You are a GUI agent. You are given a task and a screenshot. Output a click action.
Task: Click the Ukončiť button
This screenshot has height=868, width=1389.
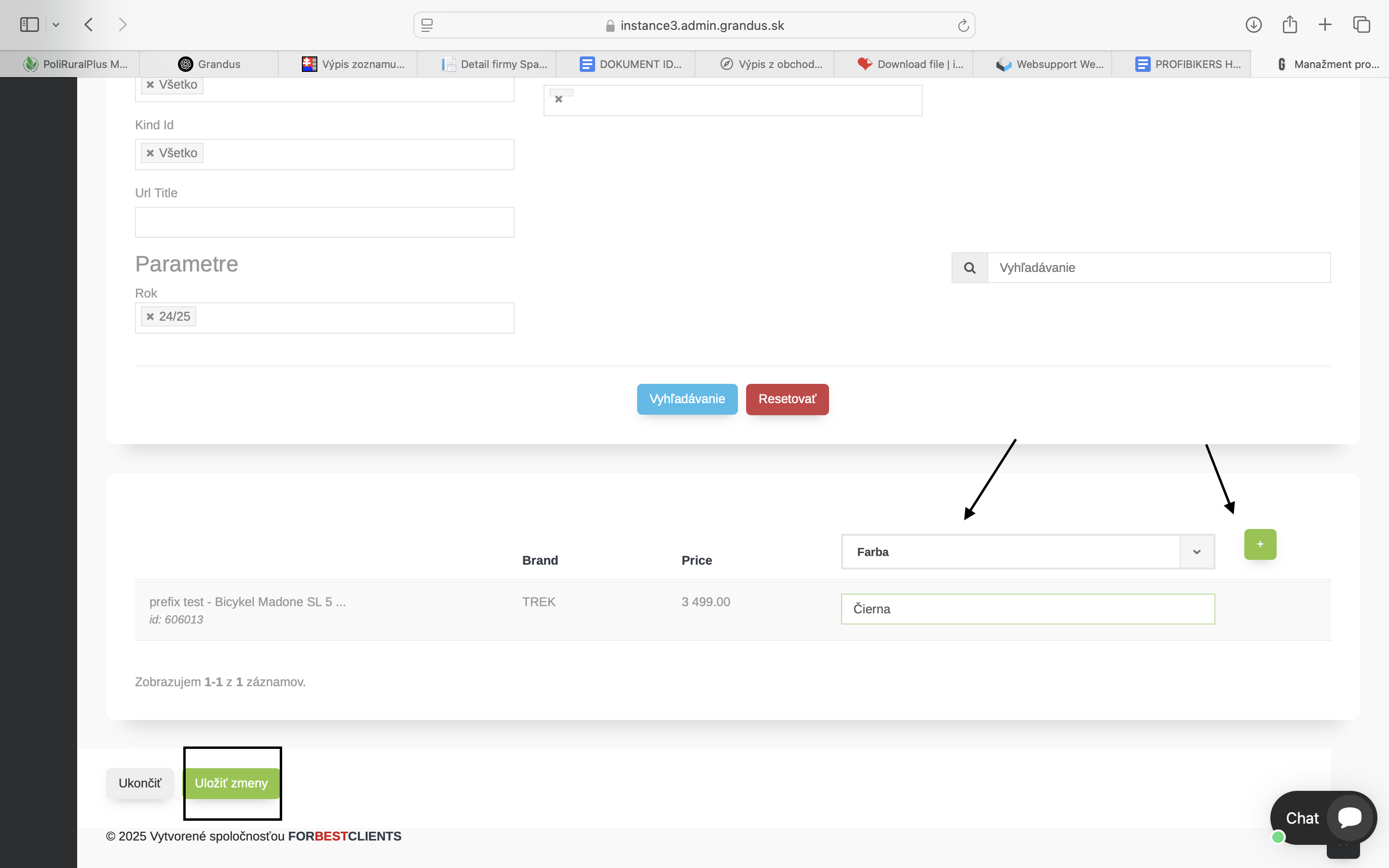[139, 783]
